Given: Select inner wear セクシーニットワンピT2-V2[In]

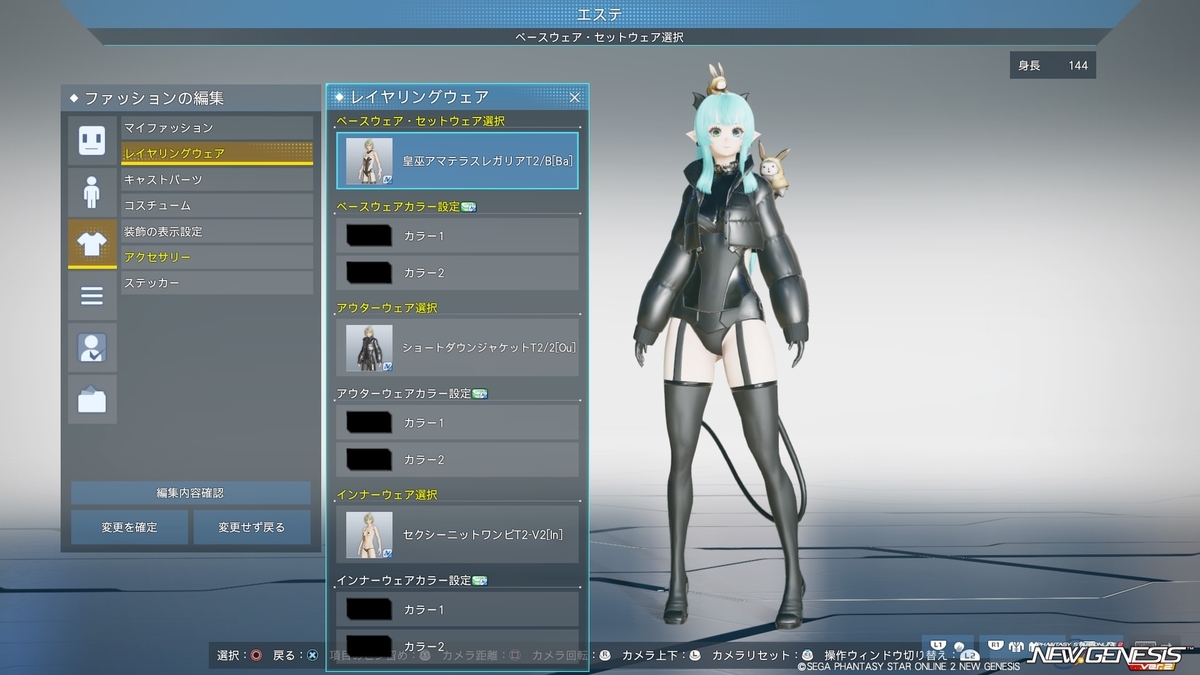Looking at the screenshot, I should tap(457, 535).
